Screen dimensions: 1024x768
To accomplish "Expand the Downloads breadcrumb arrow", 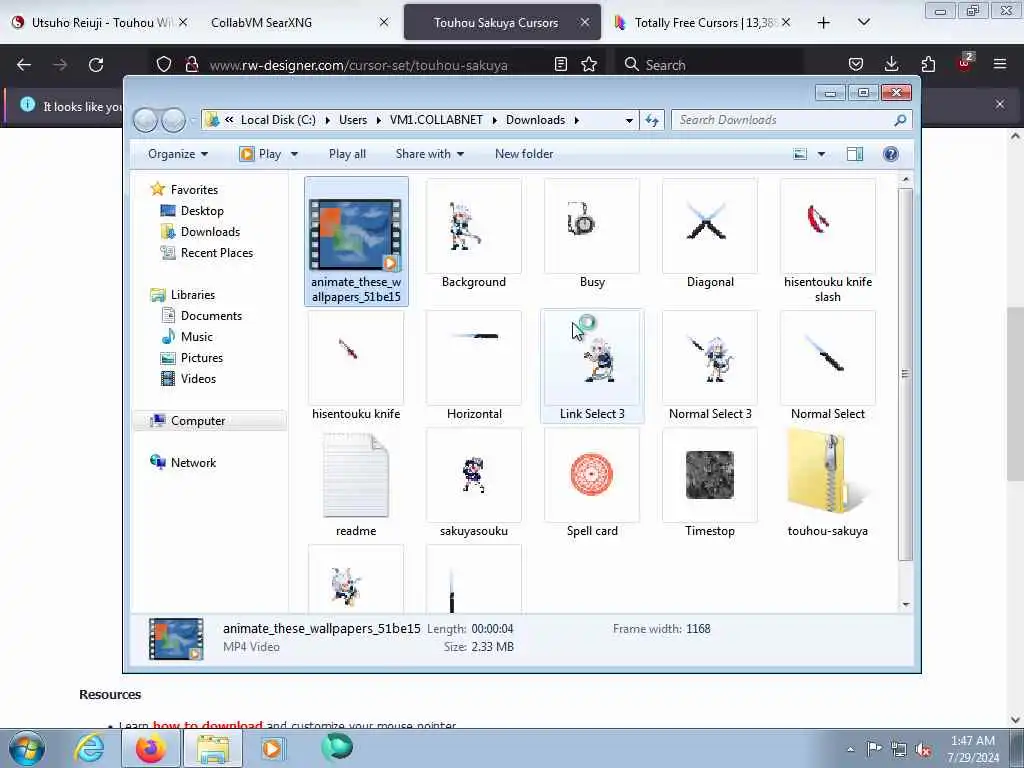I will coord(577,120).
